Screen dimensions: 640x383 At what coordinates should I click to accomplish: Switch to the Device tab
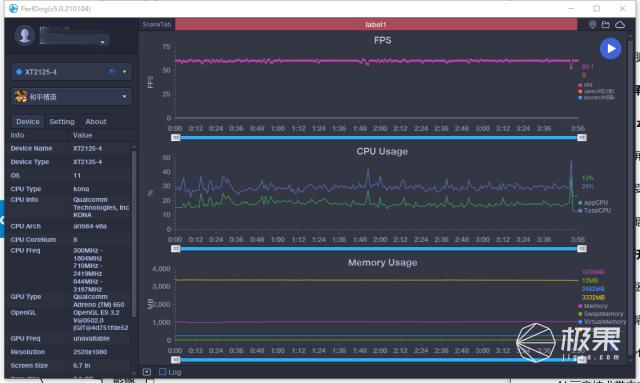click(28, 122)
